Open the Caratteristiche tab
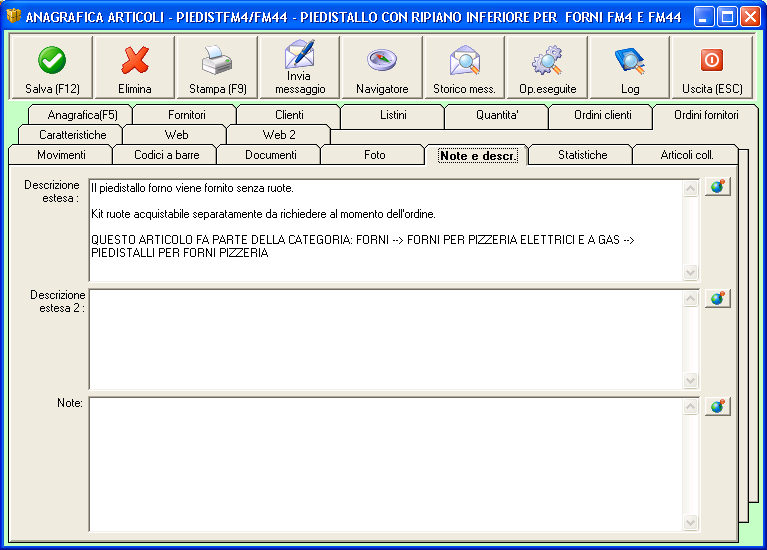Screen dimensions: 767x550 point(72,135)
